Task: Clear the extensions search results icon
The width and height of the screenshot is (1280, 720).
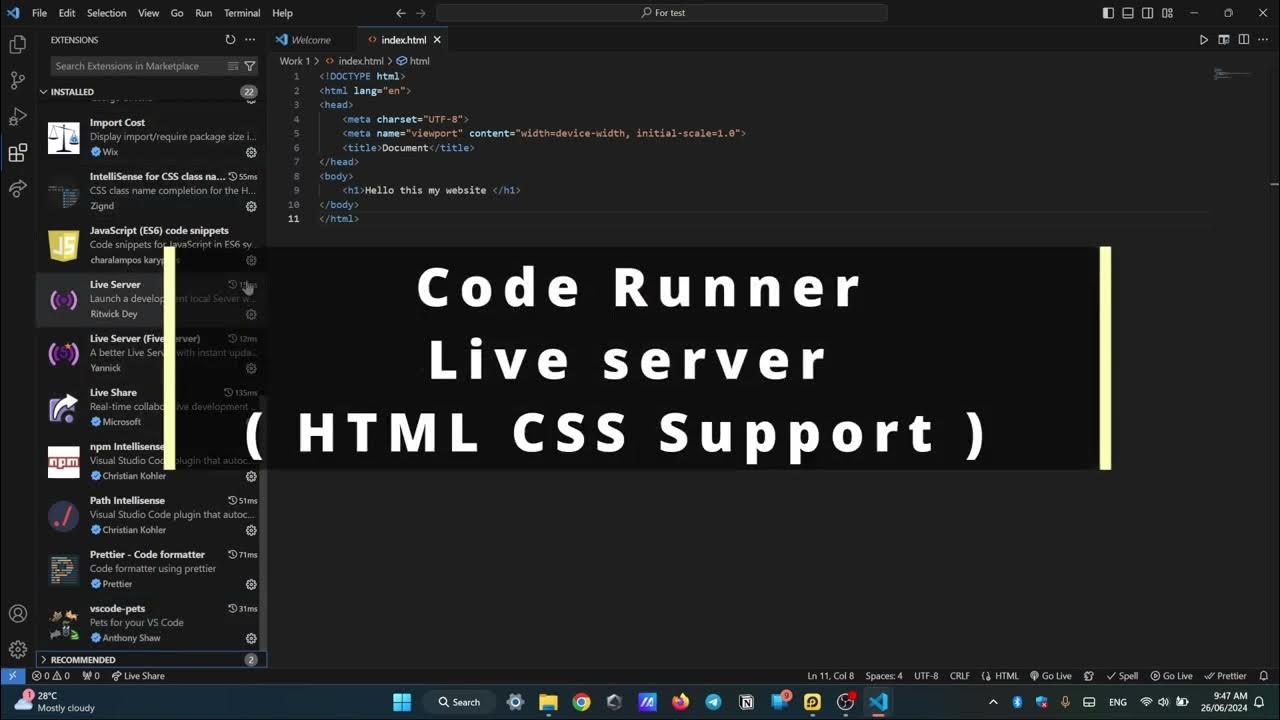Action: pos(233,66)
